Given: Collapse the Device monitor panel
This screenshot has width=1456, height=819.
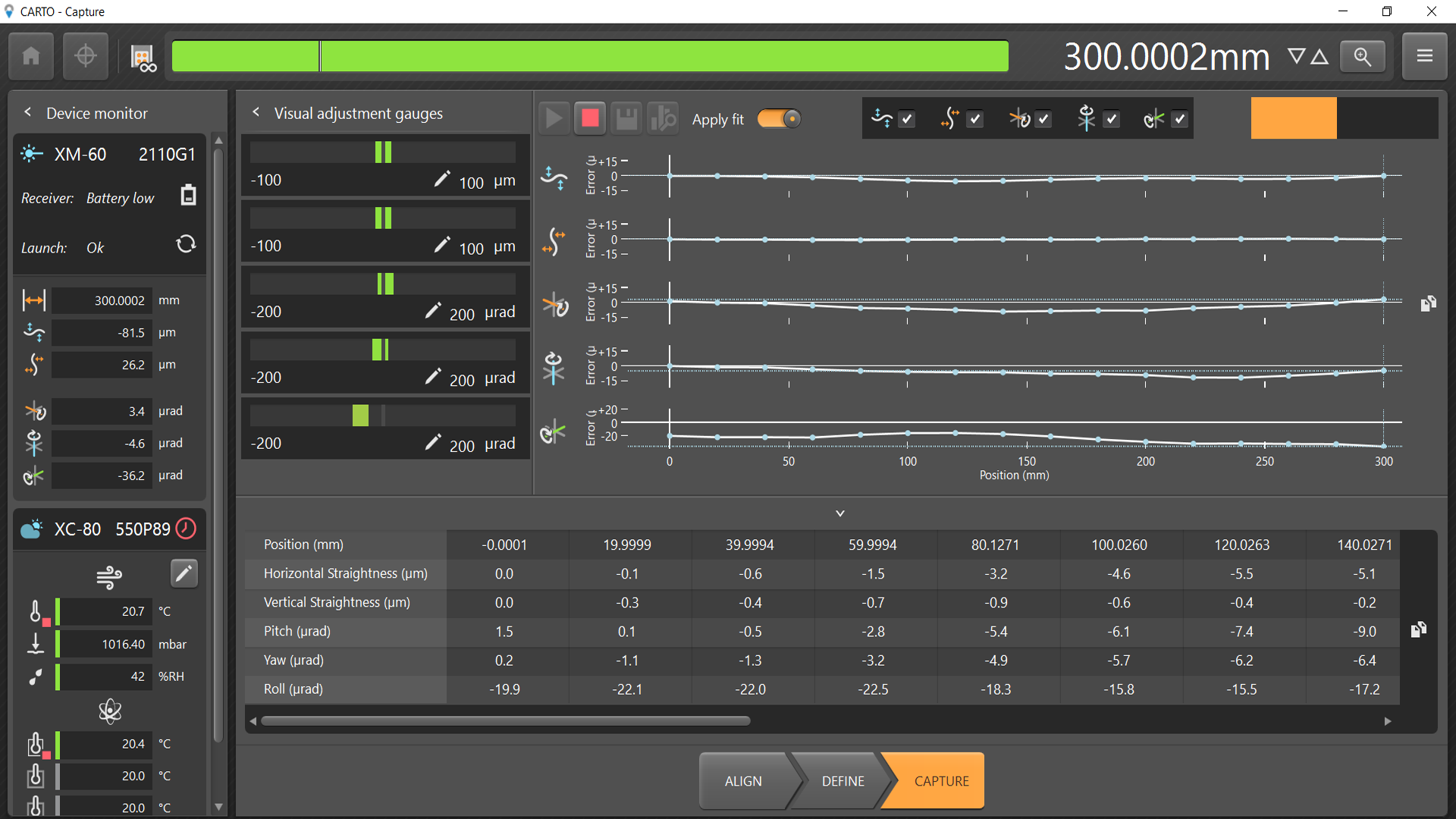Looking at the screenshot, I should tap(28, 112).
